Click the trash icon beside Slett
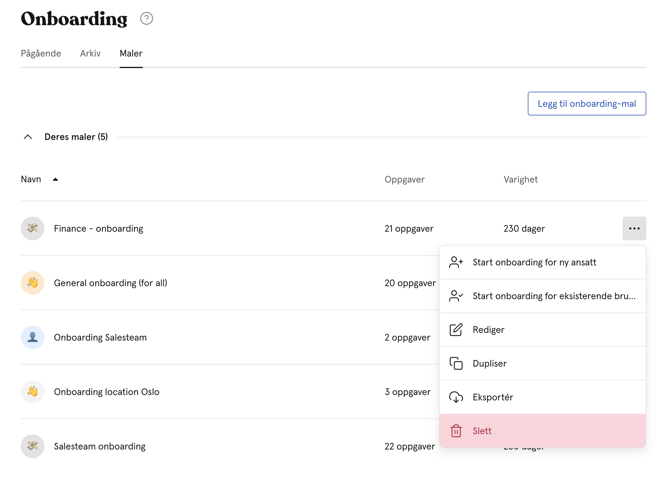The height and width of the screenshot is (477, 670). pos(456,431)
